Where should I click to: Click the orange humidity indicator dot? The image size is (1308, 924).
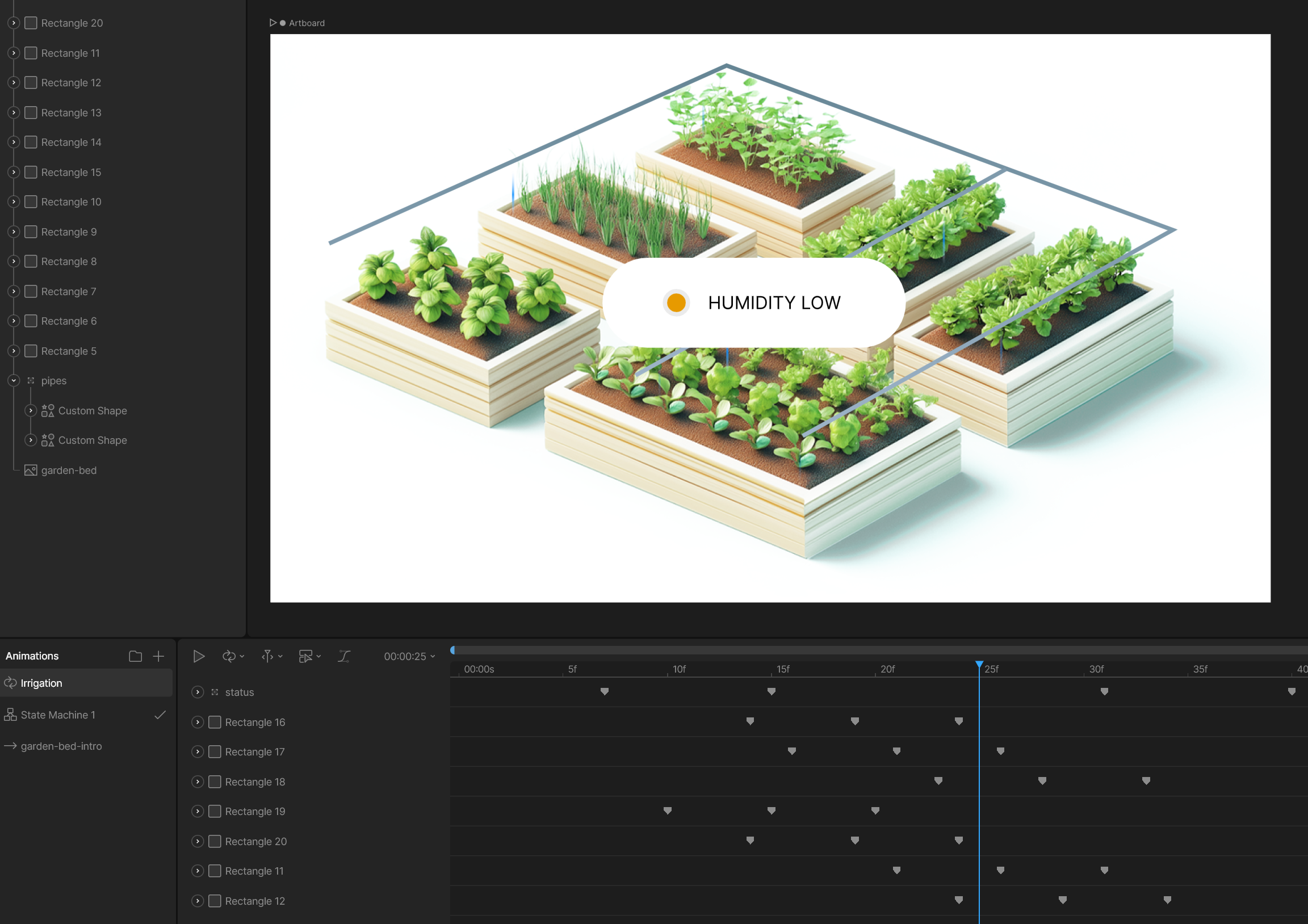(676, 303)
